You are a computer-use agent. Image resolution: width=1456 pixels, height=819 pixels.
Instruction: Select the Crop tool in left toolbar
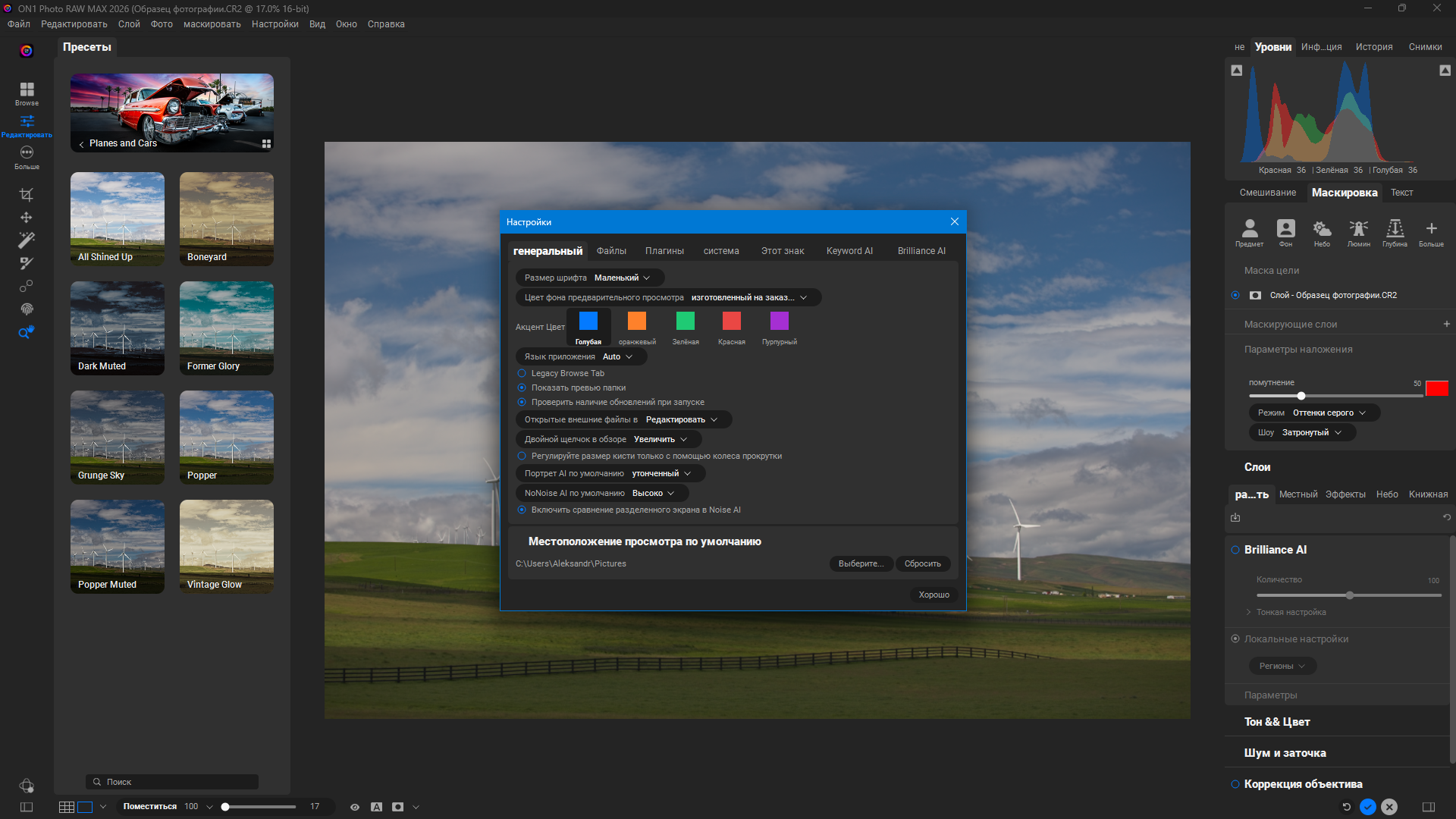(x=27, y=195)
